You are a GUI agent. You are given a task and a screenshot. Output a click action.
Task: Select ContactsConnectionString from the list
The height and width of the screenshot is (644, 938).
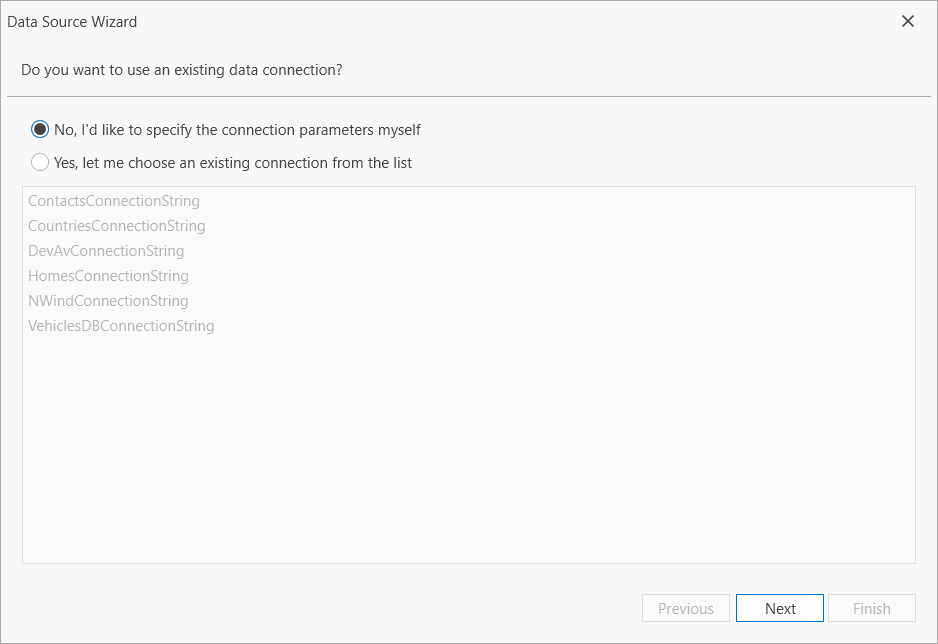point(113,200)
